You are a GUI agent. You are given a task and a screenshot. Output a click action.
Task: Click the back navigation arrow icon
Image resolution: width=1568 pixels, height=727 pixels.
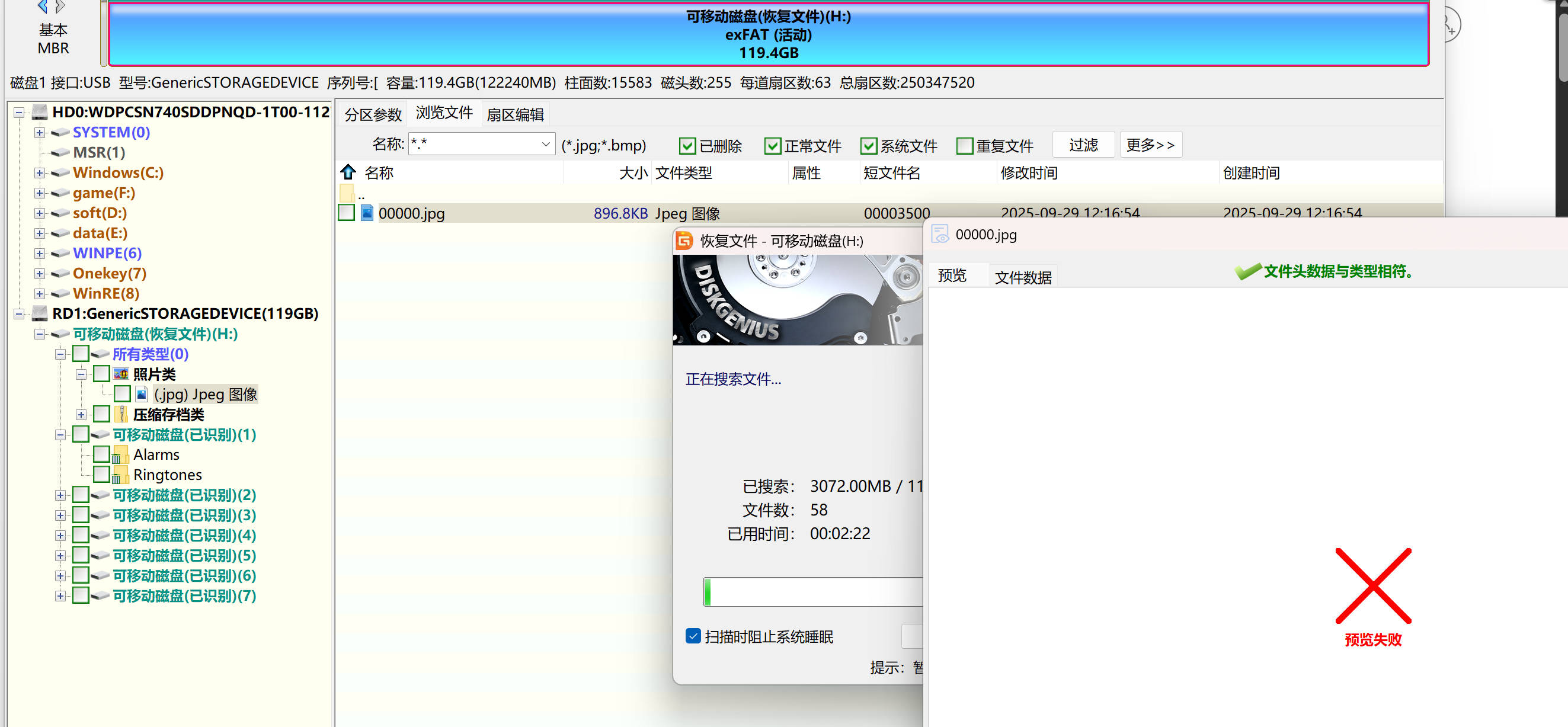pos(42,7)
